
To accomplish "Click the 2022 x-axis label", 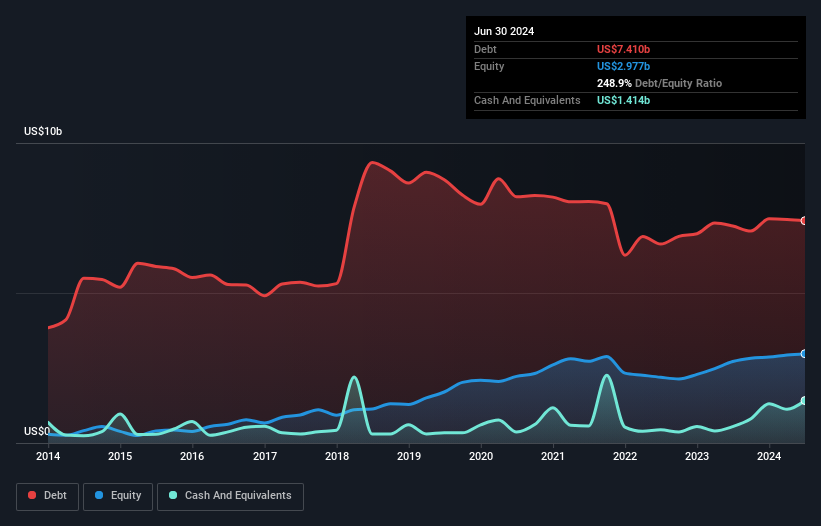I will (x=625, y=456).
